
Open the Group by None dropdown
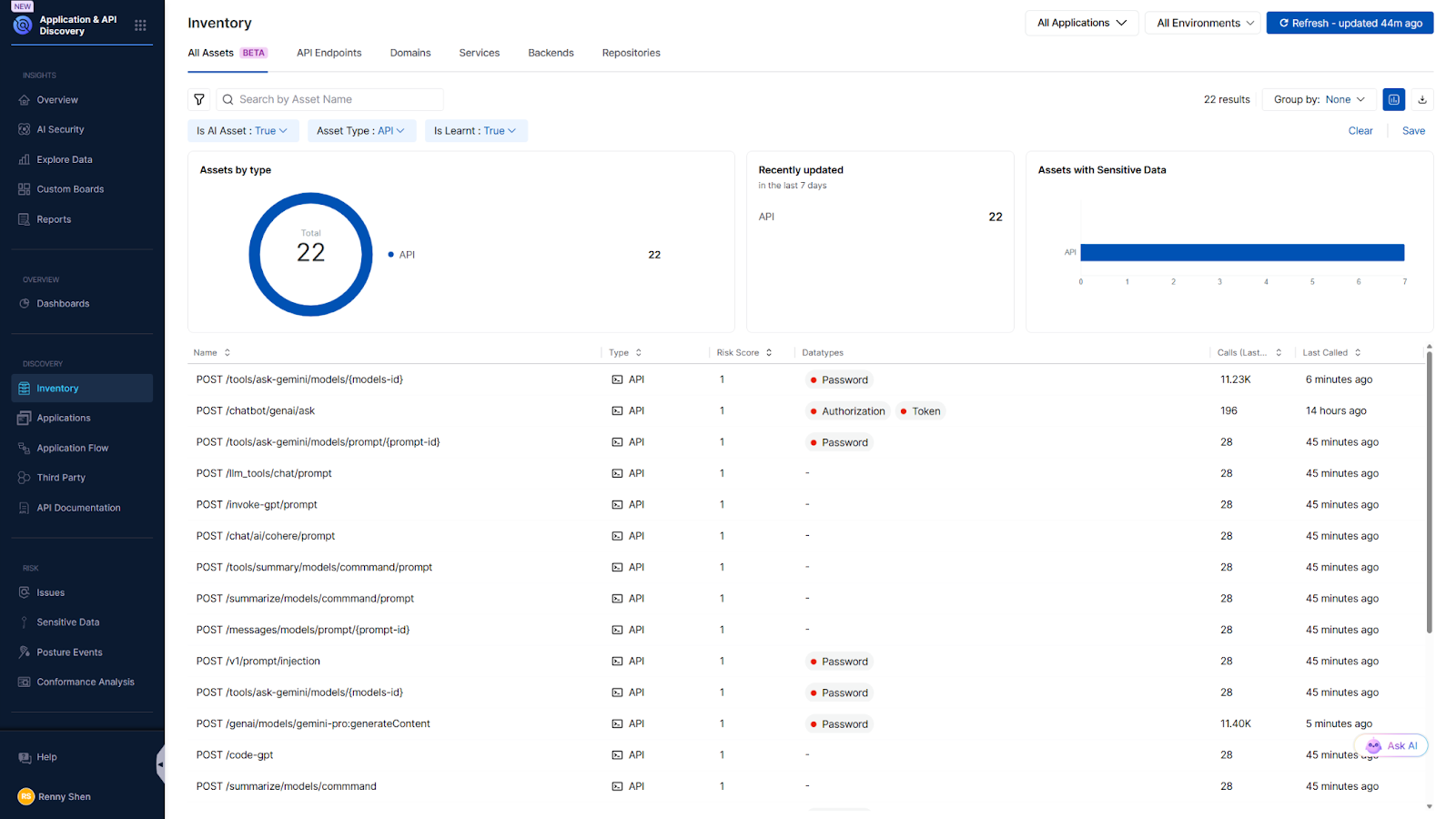click(1319, 100)
